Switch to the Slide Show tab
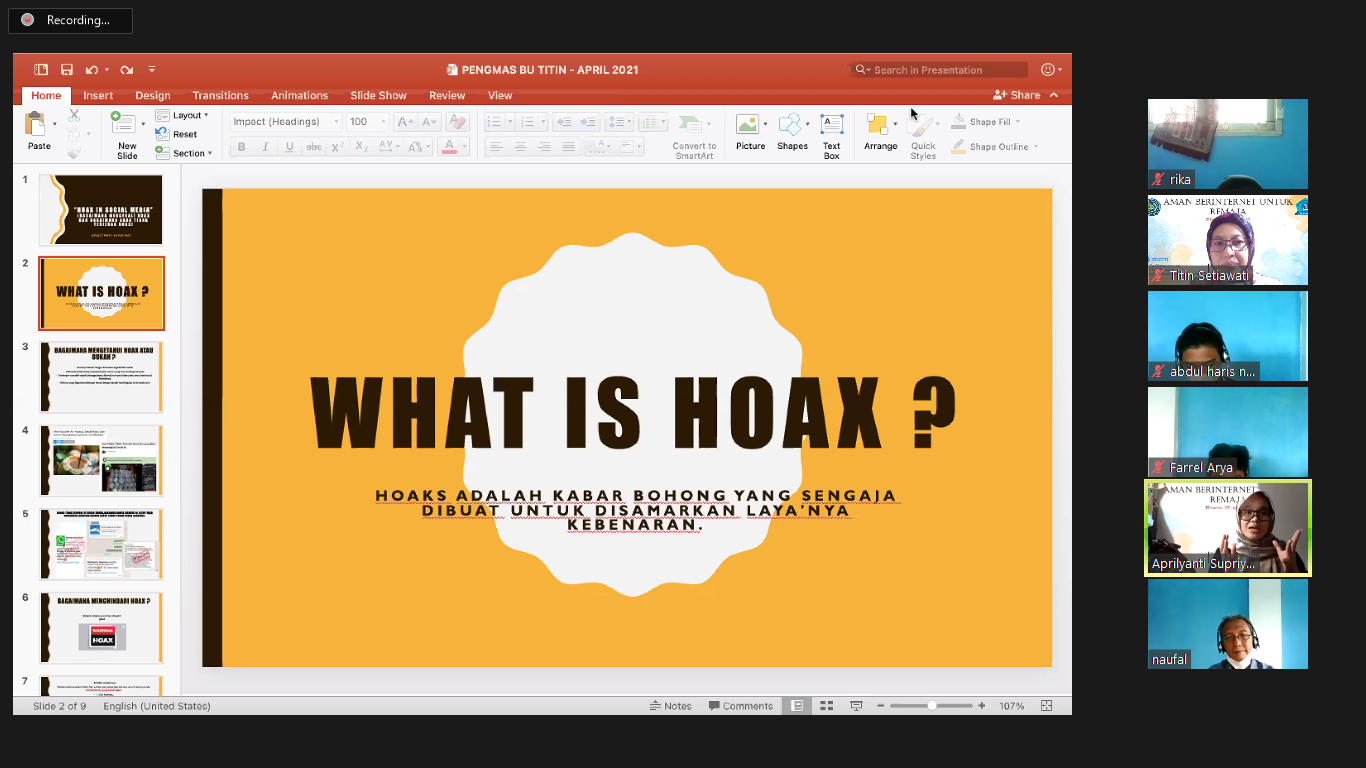Image resolution: width=1366 pixels, height=768 pixels. (x=378, y=96)
